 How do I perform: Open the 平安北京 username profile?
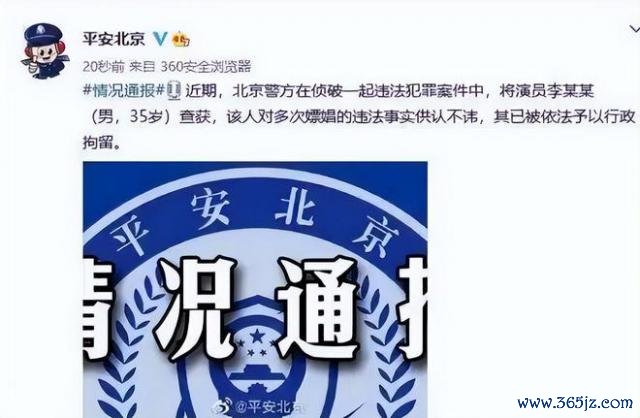114,39
